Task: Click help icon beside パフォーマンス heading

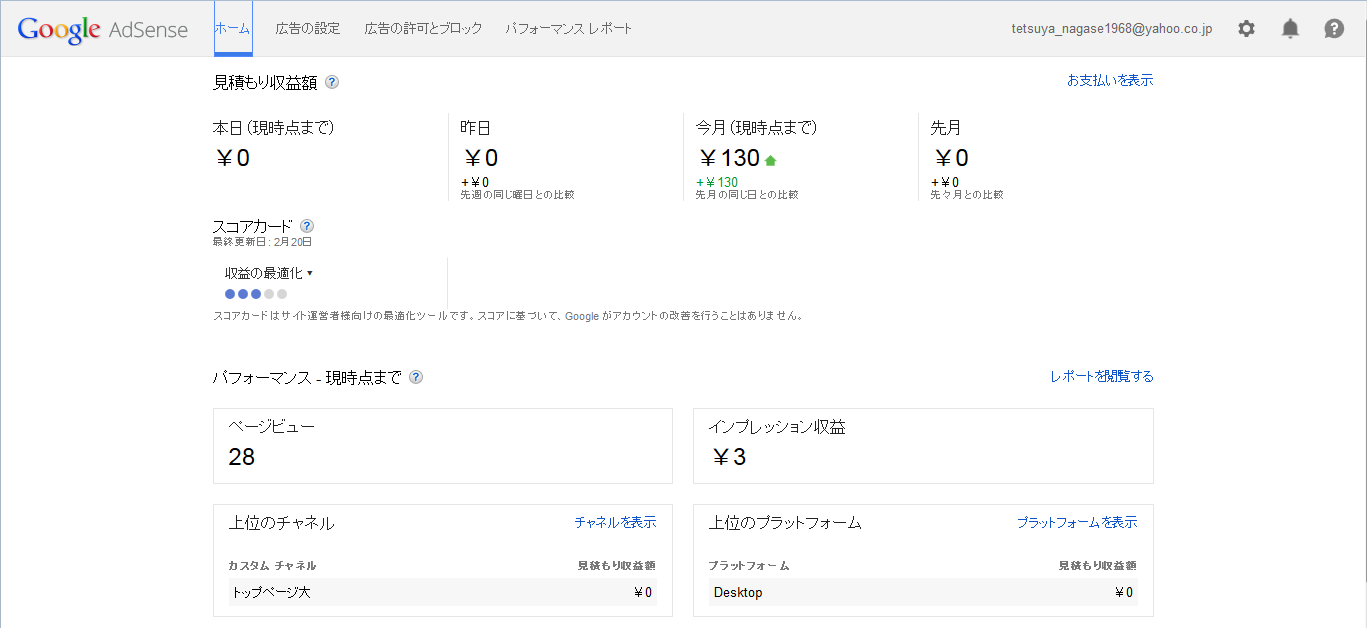Action: (416, 377)
